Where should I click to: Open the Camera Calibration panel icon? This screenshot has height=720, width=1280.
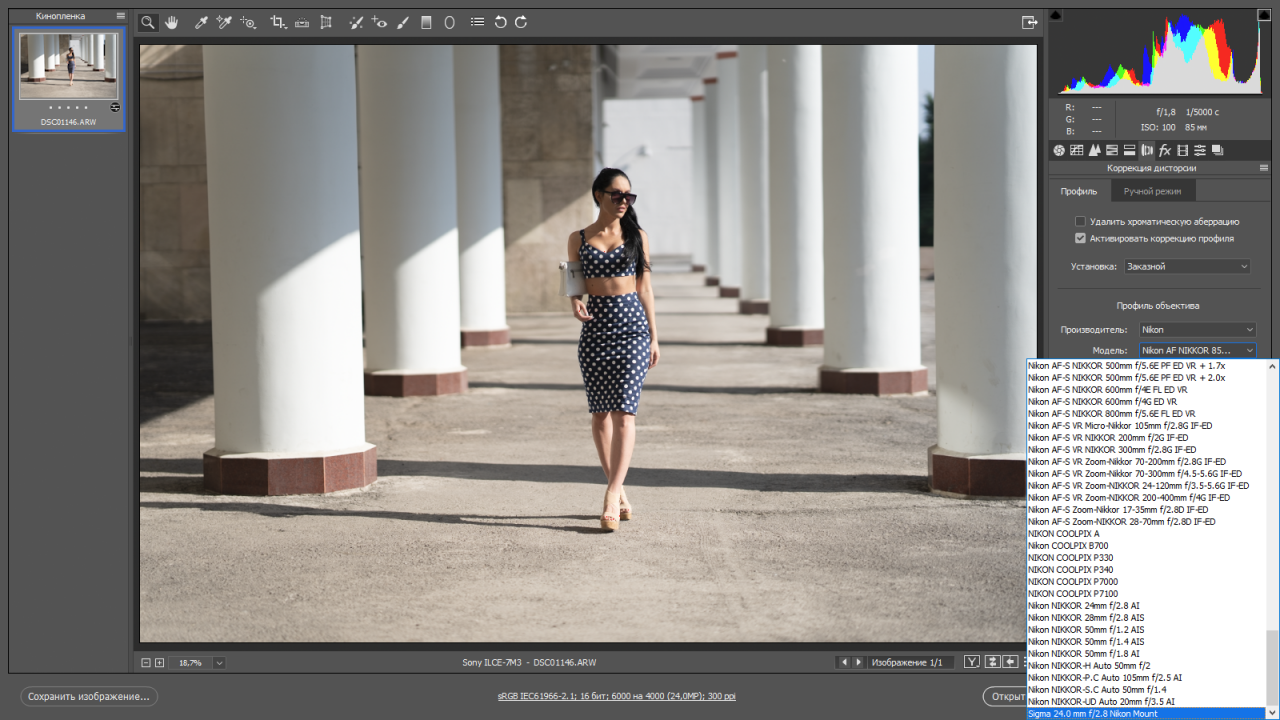(1182, 150)
